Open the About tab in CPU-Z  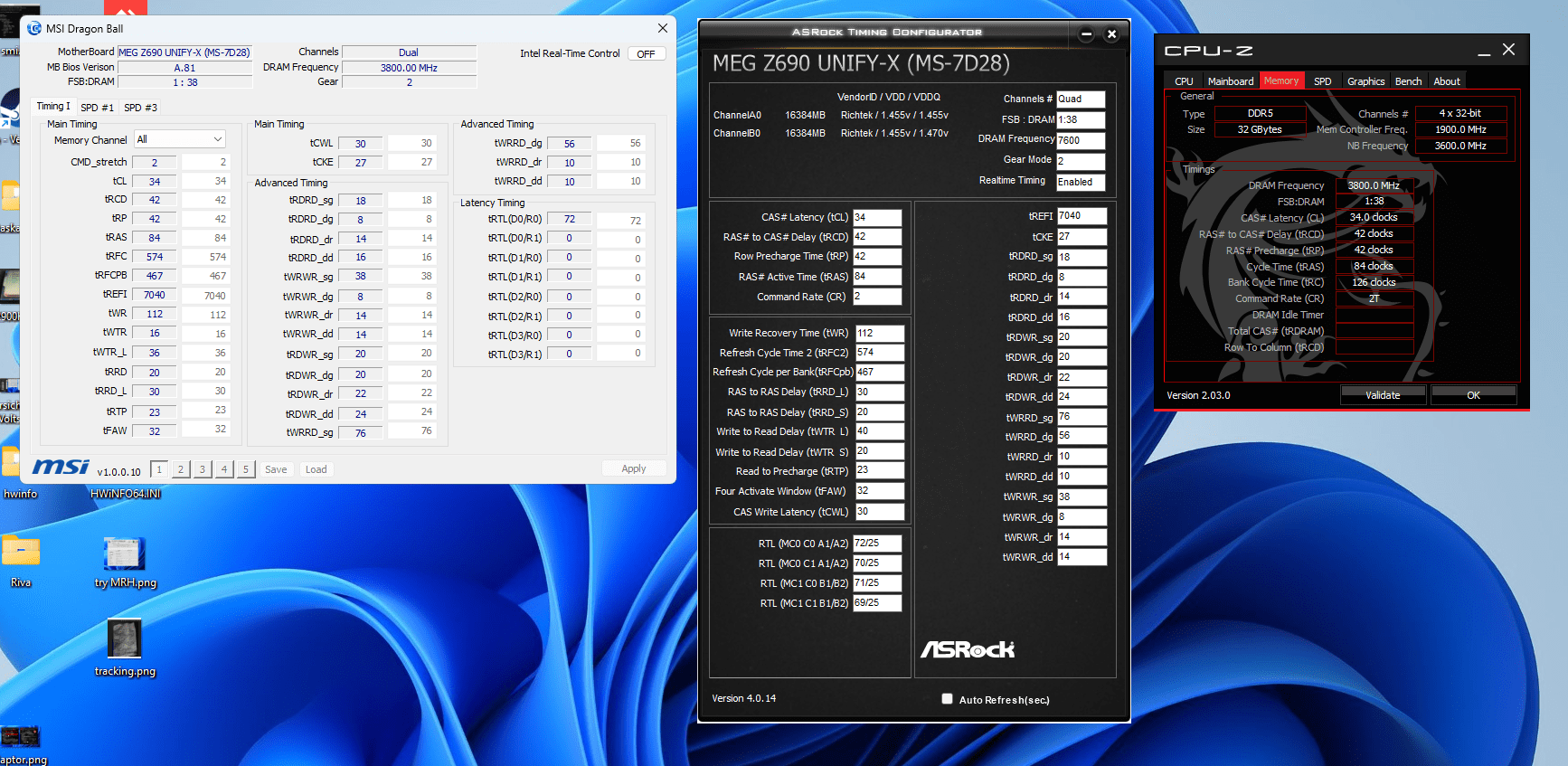1447,81
